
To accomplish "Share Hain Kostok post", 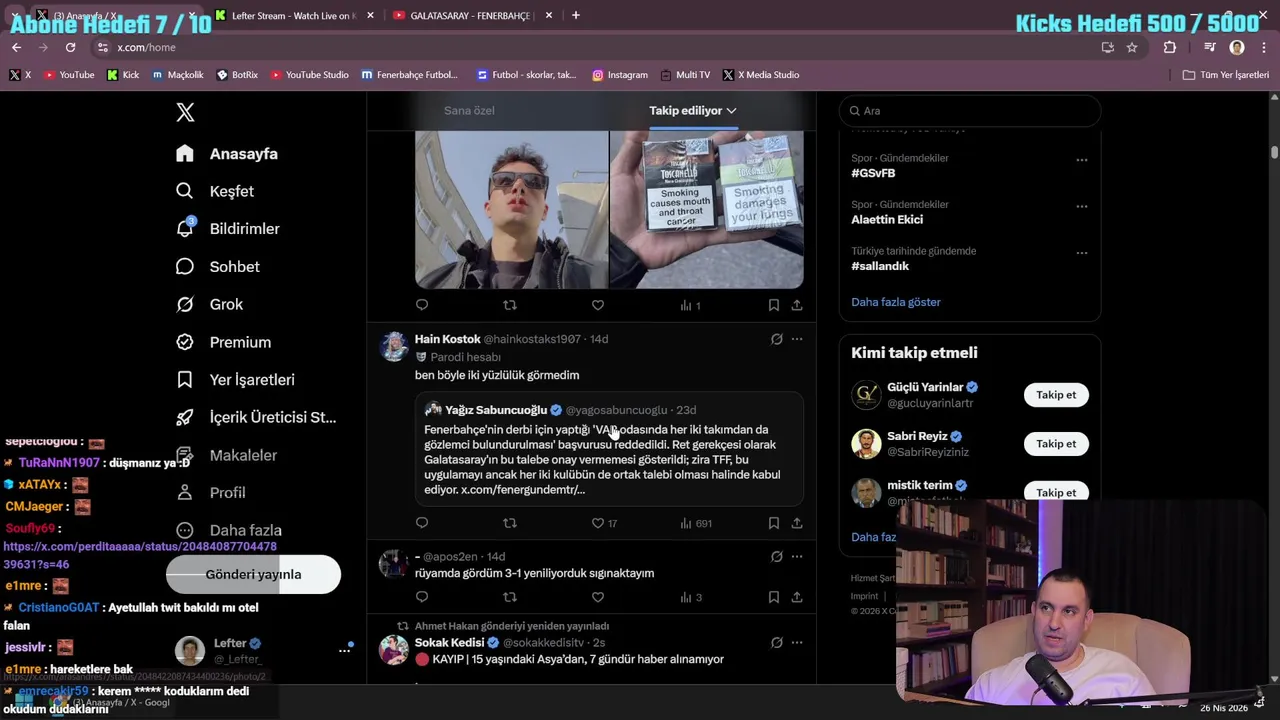I will pyautogui.click(x=797, y=523).
